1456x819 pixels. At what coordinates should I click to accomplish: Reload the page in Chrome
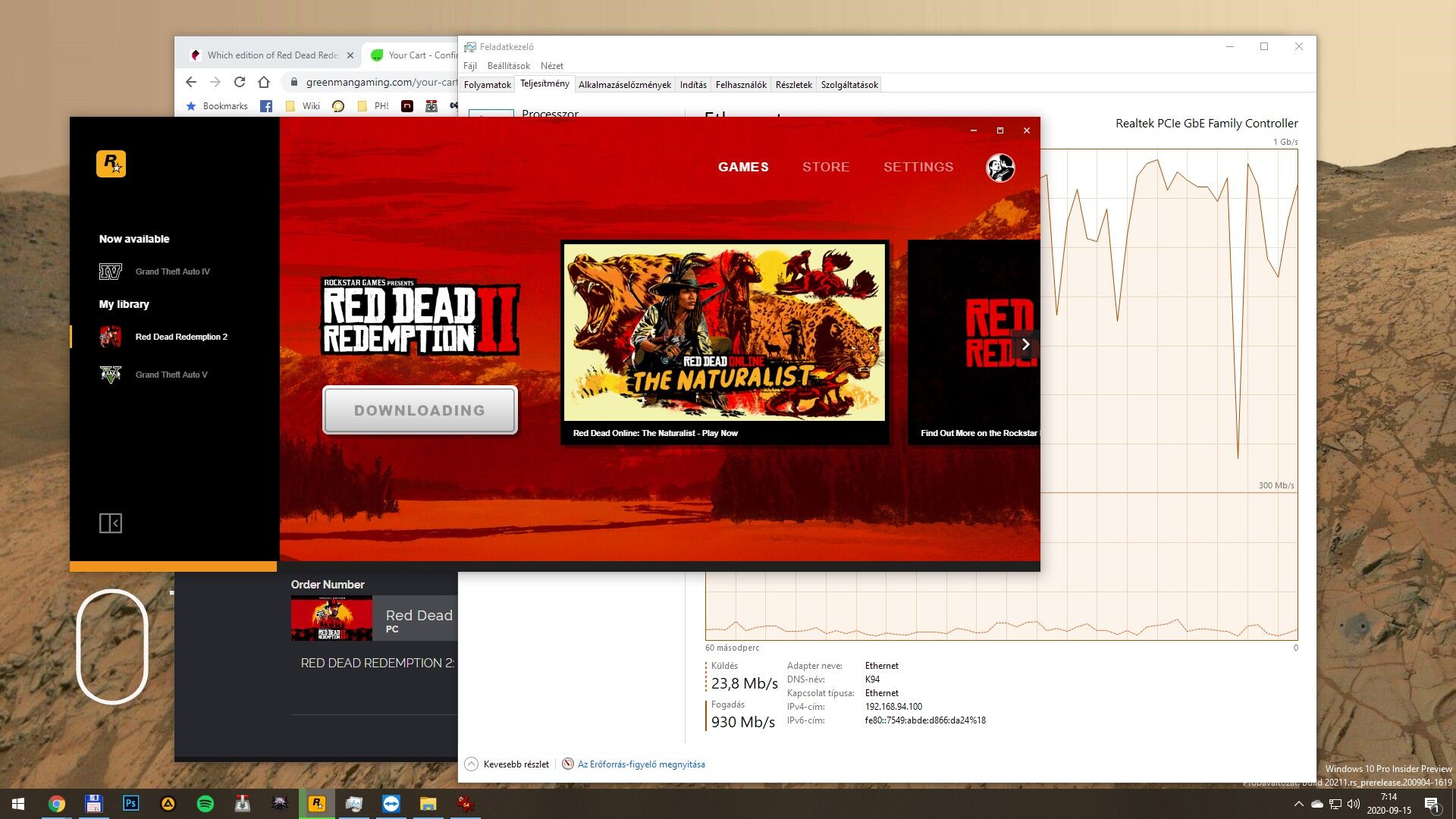(240, 82)
